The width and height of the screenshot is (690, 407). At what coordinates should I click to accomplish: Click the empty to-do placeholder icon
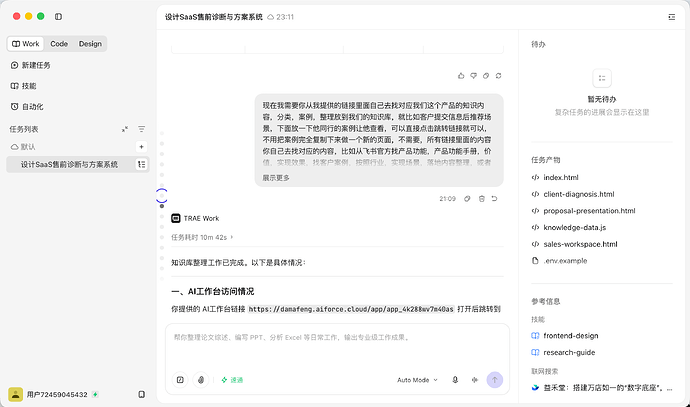pyautogui.click(x=602, y=78)
